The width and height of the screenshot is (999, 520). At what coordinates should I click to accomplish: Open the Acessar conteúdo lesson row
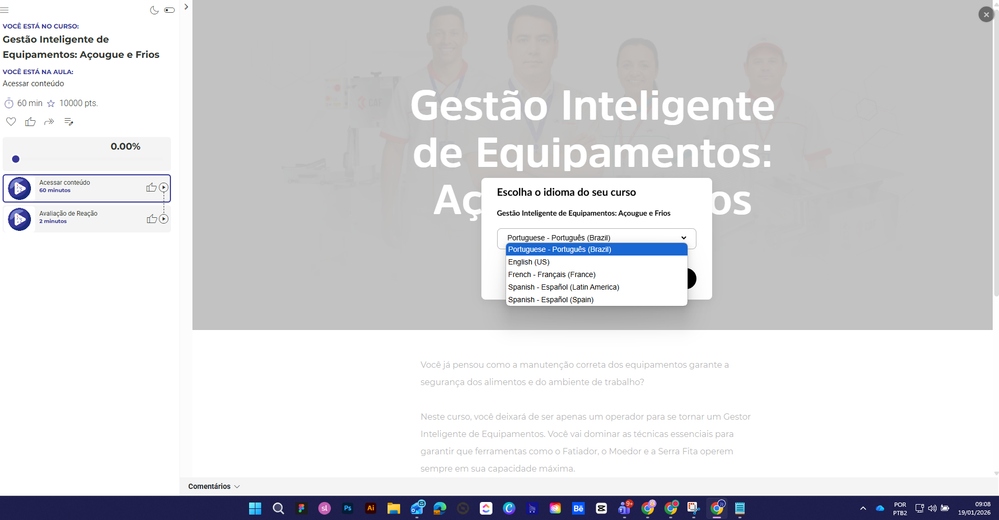pos(87,188)
